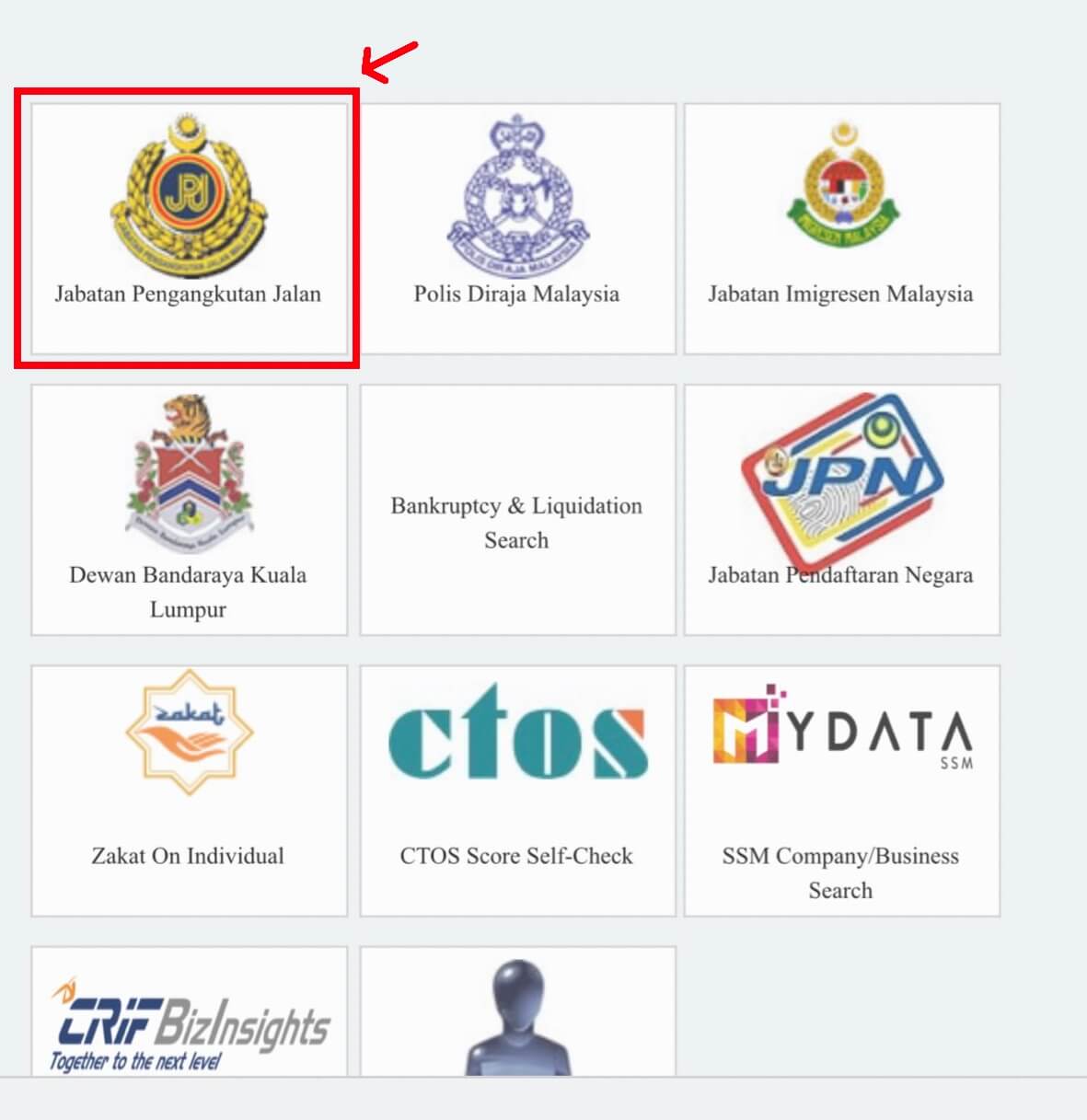This screenshot has width=1087, height=1120.
Task: Open the JPN fingerprint card logo
Action: (842, 480)
